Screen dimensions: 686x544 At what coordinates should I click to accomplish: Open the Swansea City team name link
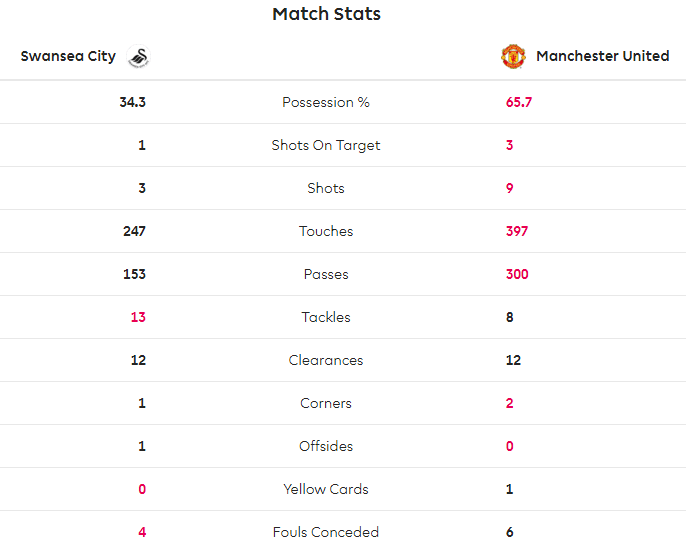pyautogui.click(x=68, y=56)
